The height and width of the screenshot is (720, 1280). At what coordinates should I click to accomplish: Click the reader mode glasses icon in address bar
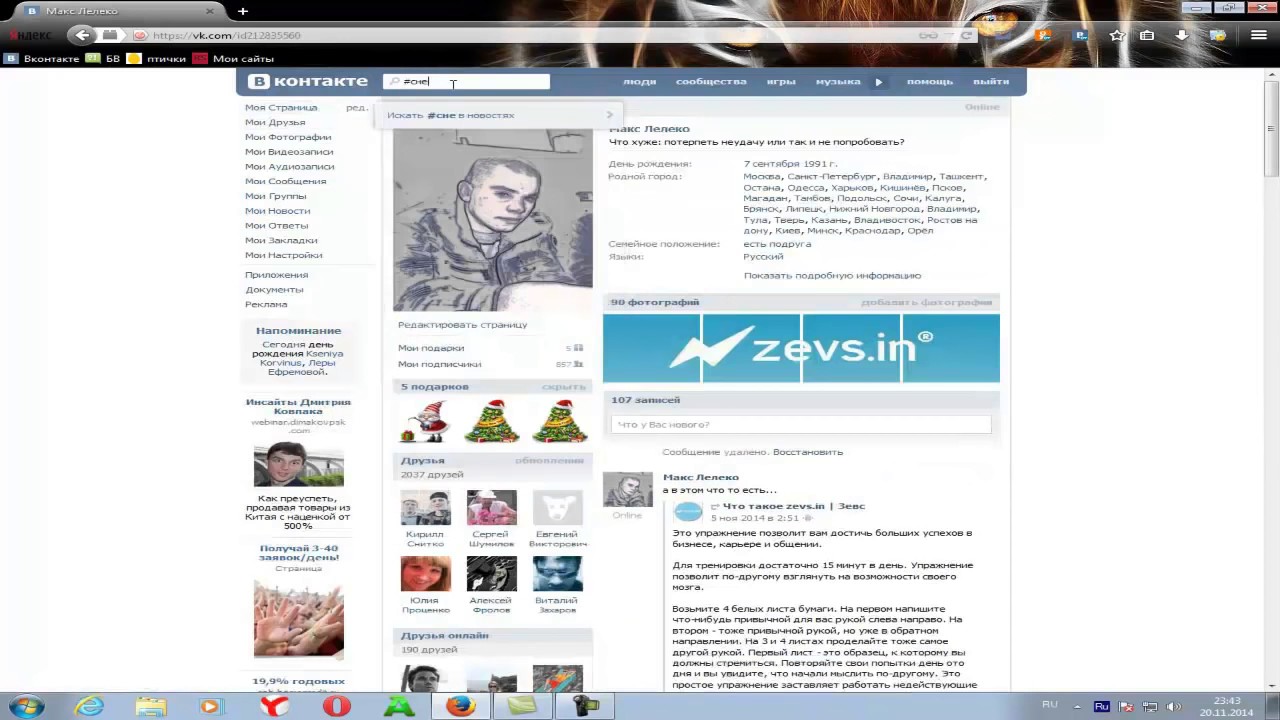(x=928, y=35)
